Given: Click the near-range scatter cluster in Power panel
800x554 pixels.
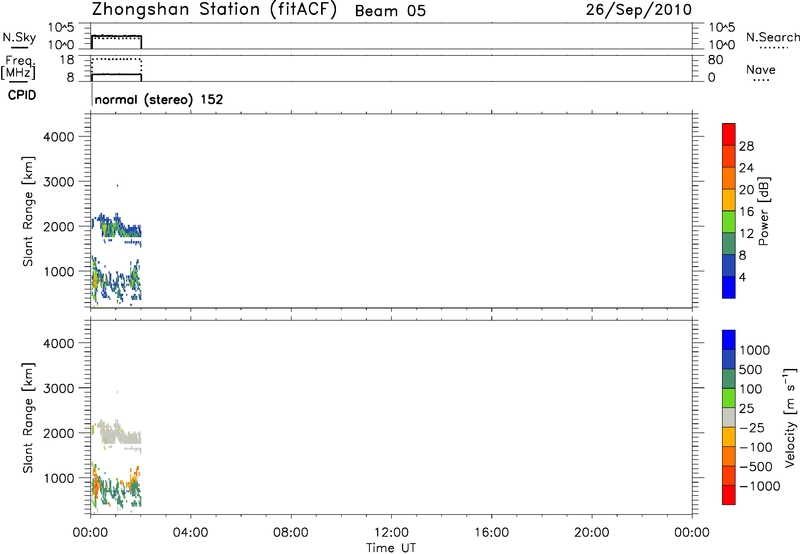Looking at the screenshot, I should tap(115, 281).
